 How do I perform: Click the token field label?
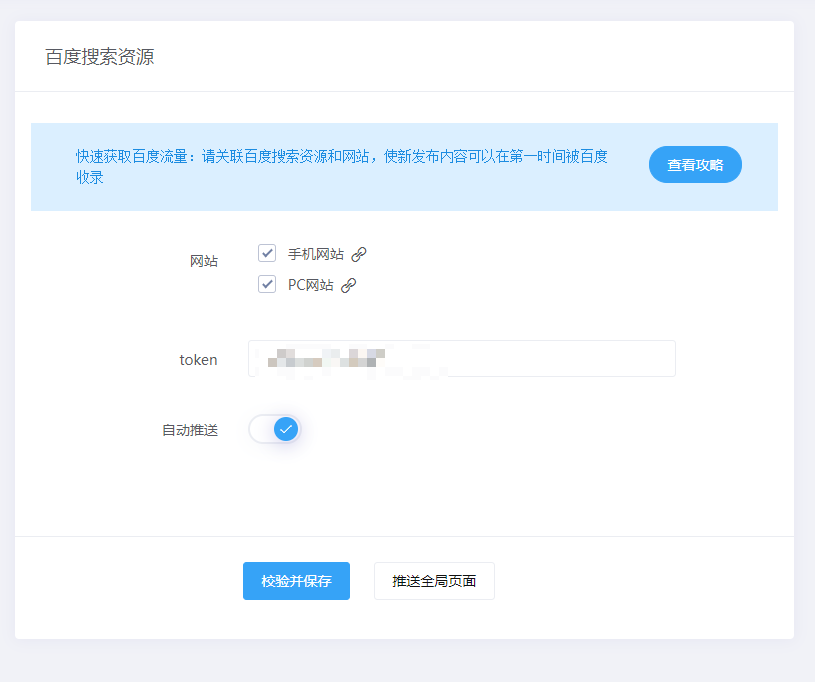198,360
